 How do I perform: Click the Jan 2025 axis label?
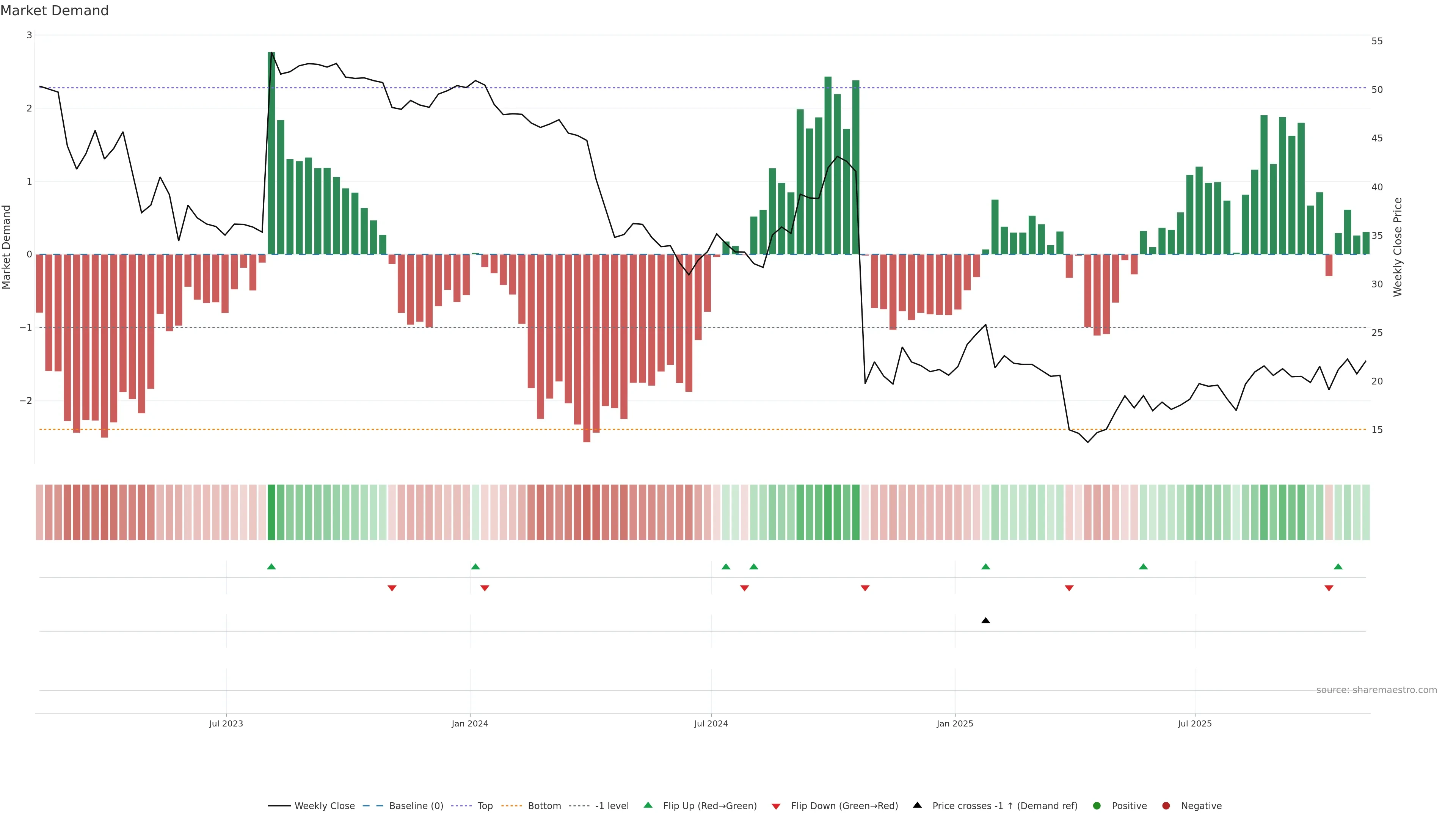(955, 723)
